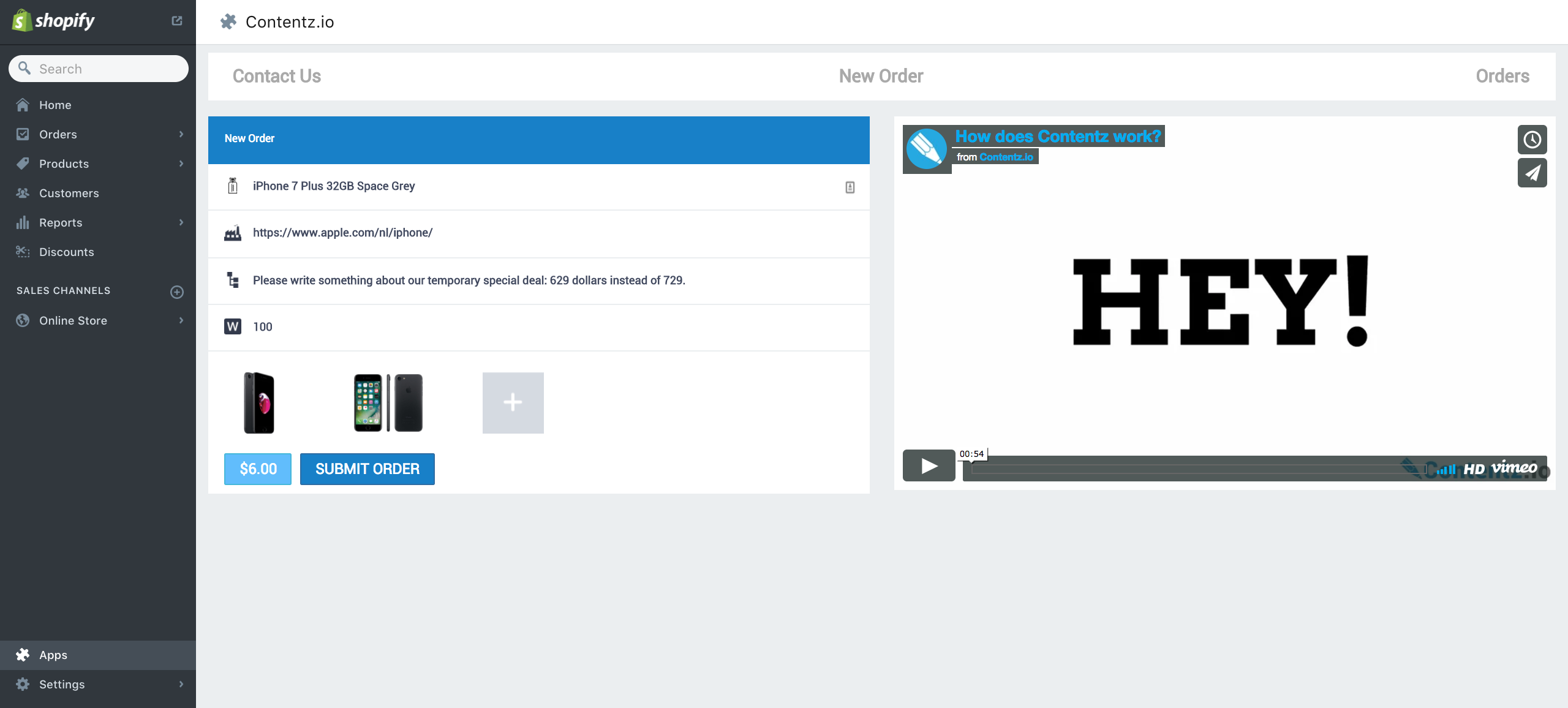Click the New Order blue panel header

coord(539,140)
